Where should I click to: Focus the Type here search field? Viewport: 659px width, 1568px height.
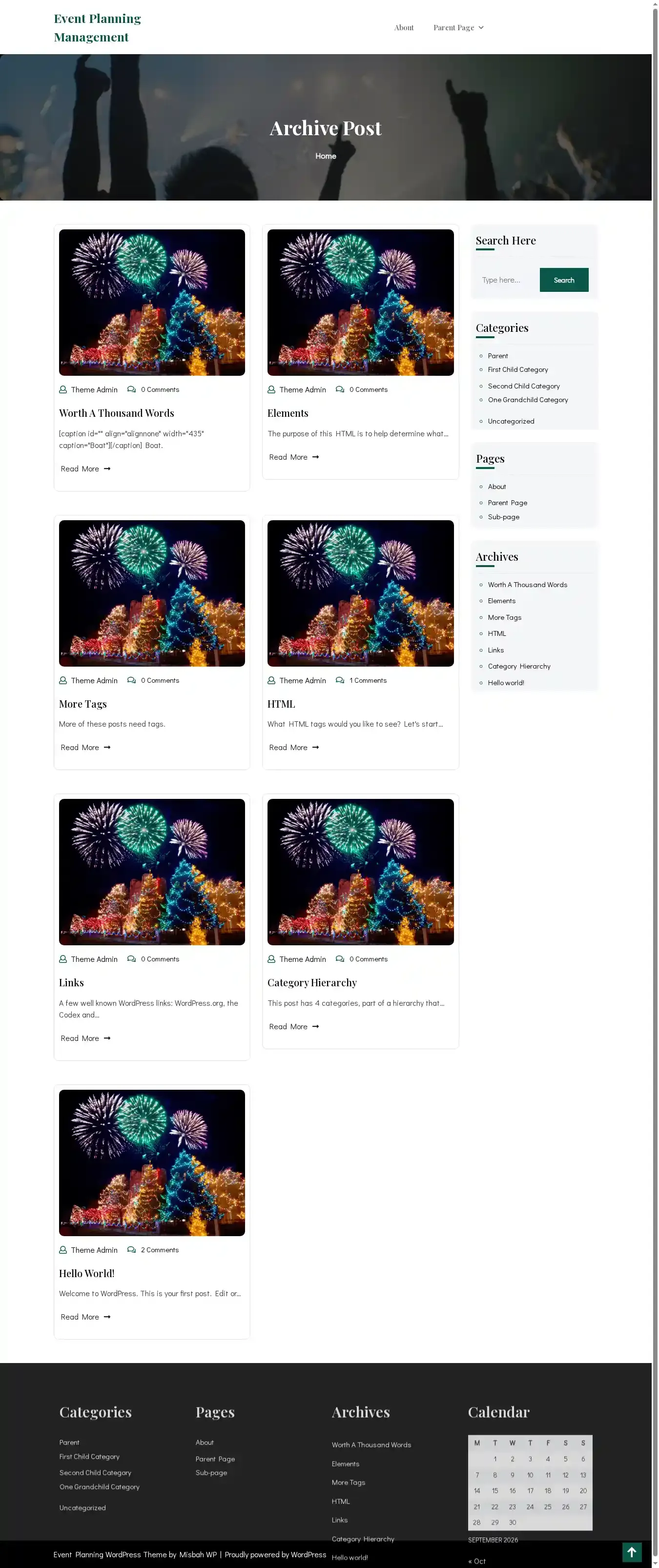[x=508, y=280]
